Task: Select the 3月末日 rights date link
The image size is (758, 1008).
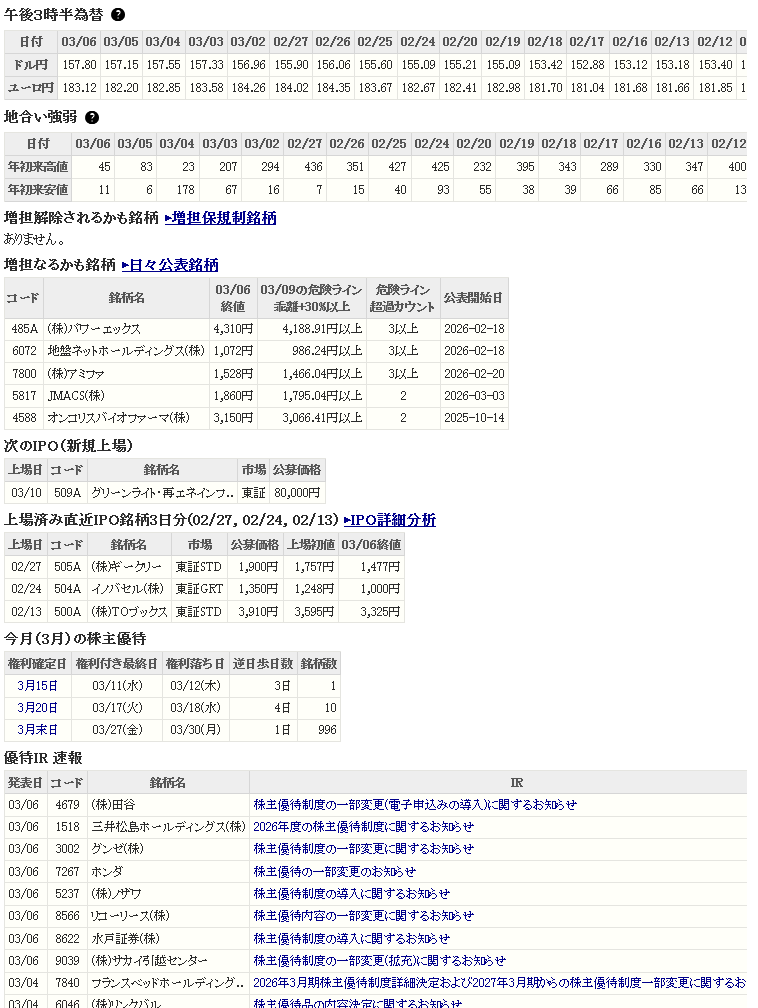Action: click(38, 730)
